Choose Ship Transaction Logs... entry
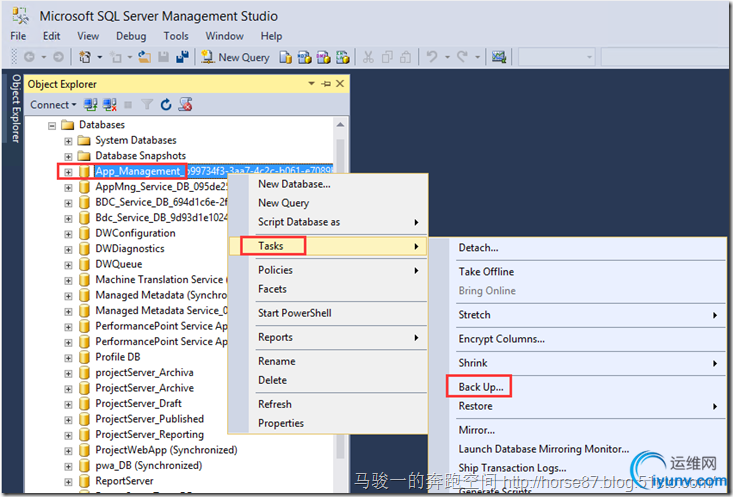733x497 pixels. 577,468
